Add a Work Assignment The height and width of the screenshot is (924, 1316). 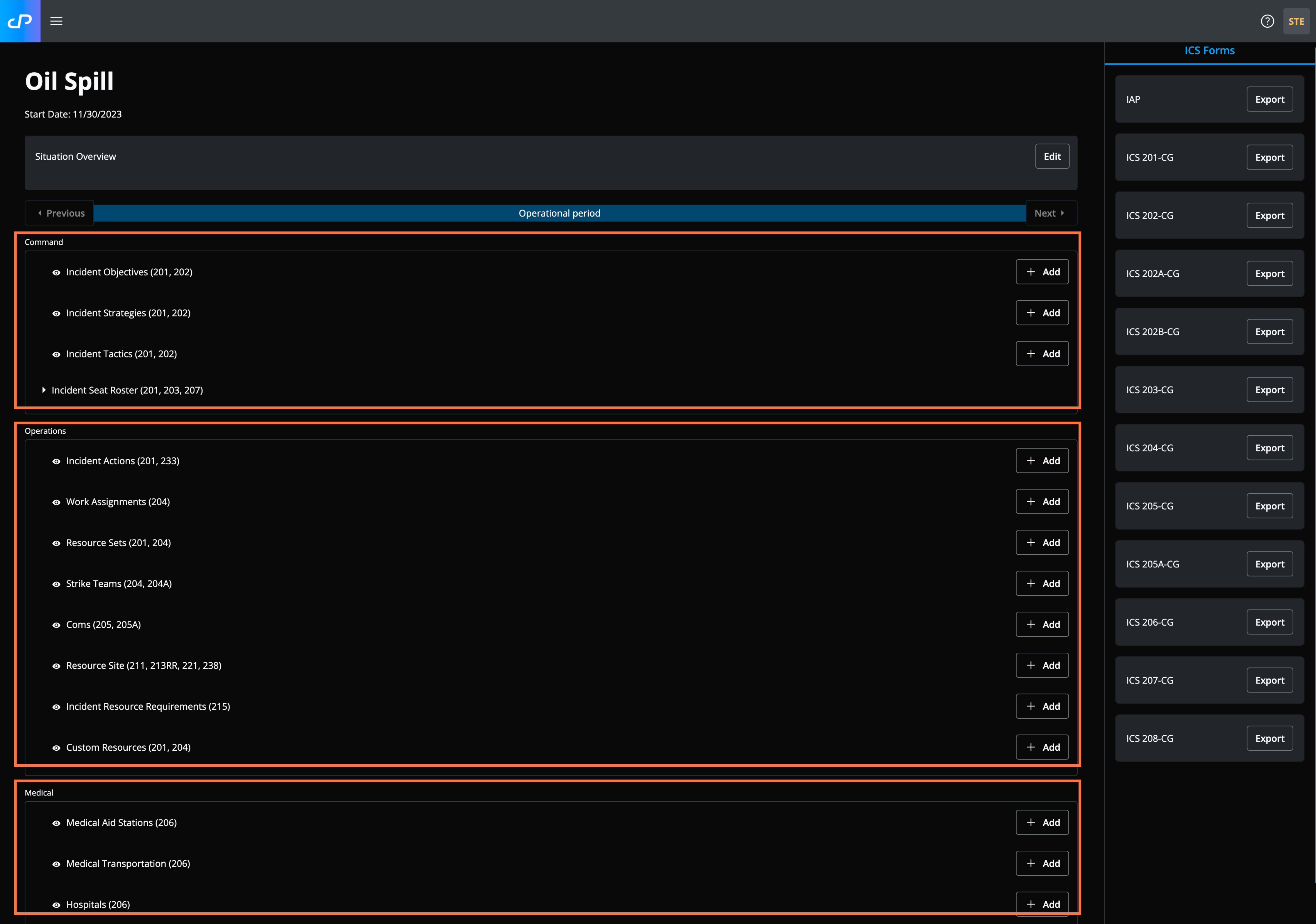click(x=1042, y=501)
